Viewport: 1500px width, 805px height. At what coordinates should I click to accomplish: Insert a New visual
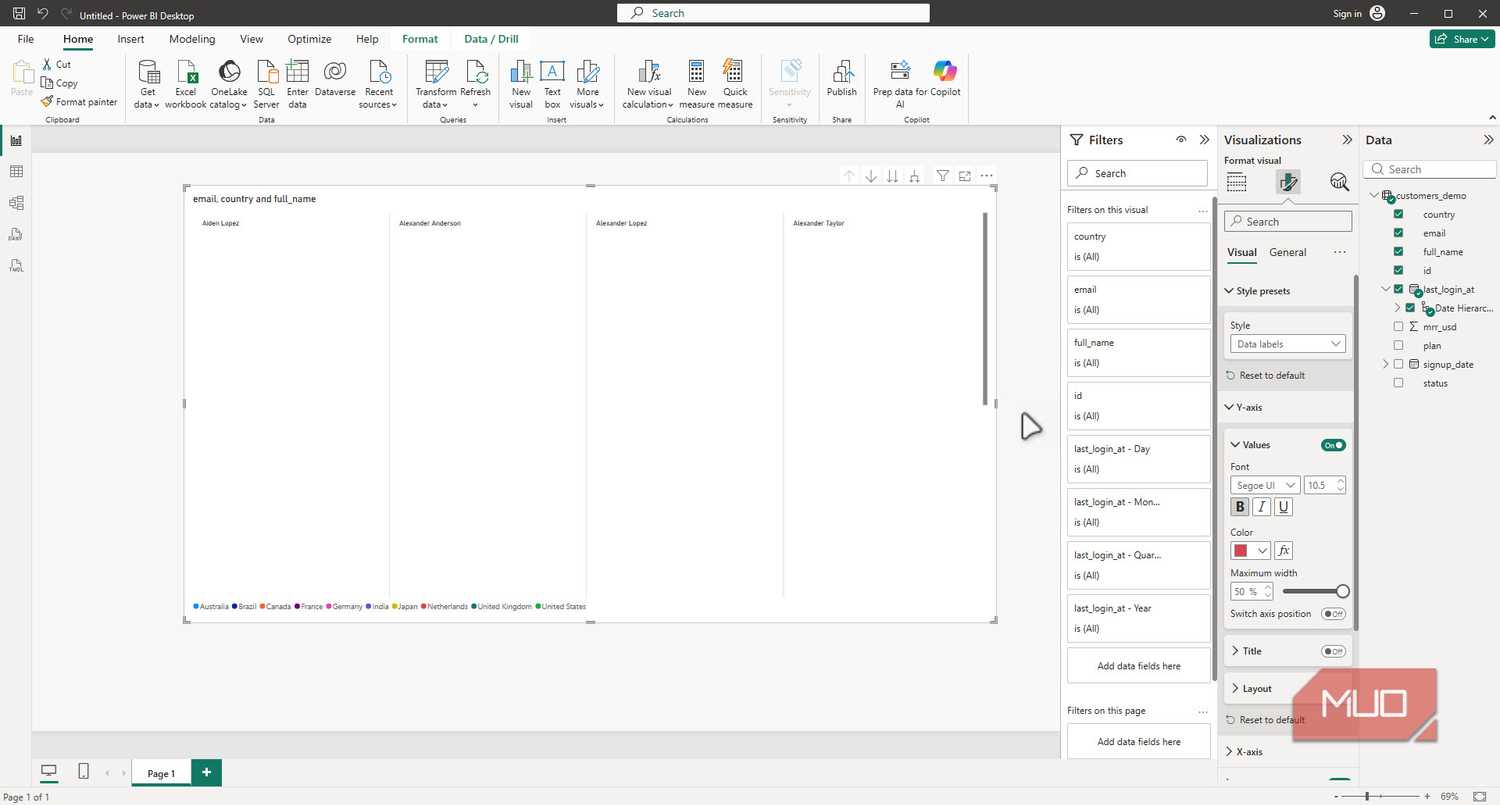point(521,84)
